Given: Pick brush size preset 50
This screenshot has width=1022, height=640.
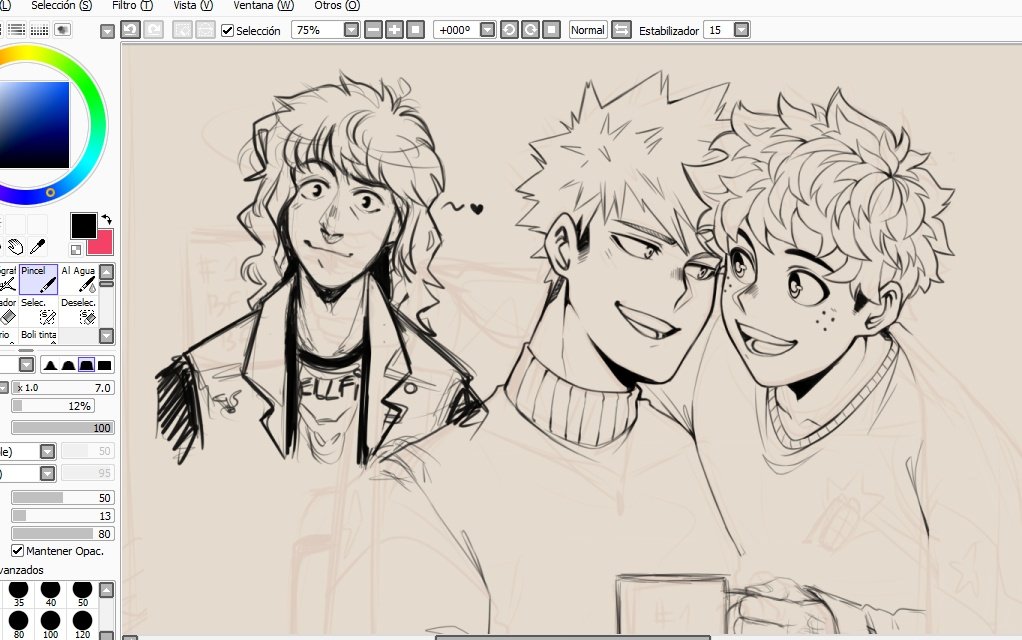Looking at the screenshot, I should pyautogui.click(x=83, y=593).
